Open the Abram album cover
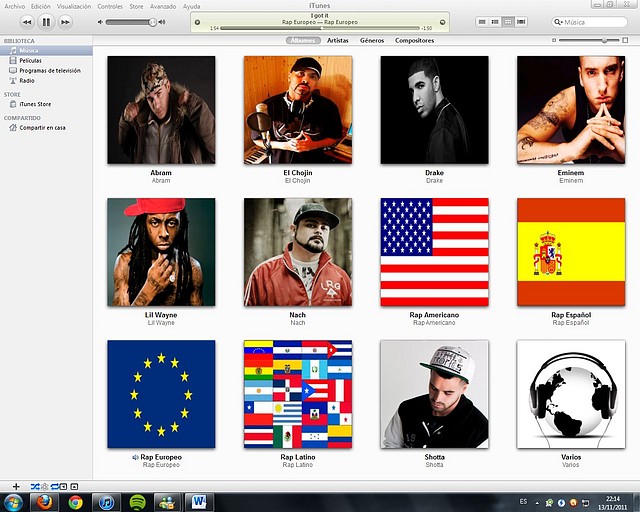The width and height of the screenshot is (640, 512). 161,110
